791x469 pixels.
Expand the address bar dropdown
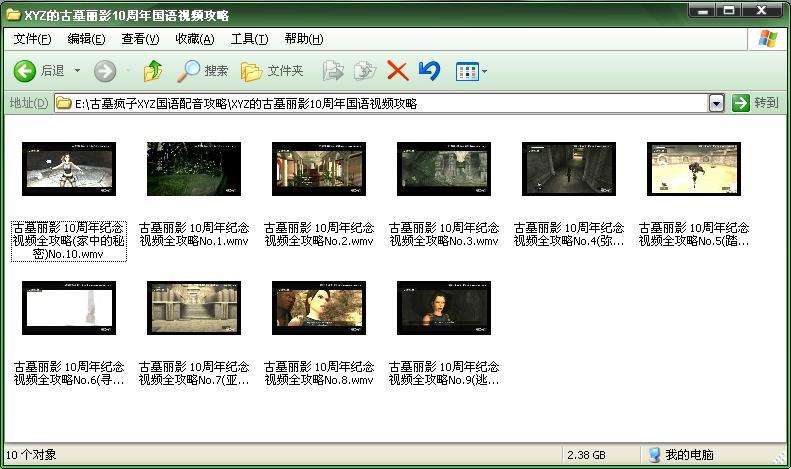(716, 103)
